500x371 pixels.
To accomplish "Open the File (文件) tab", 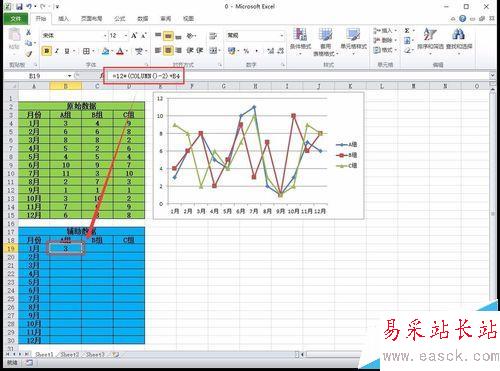I will (16, 19).
